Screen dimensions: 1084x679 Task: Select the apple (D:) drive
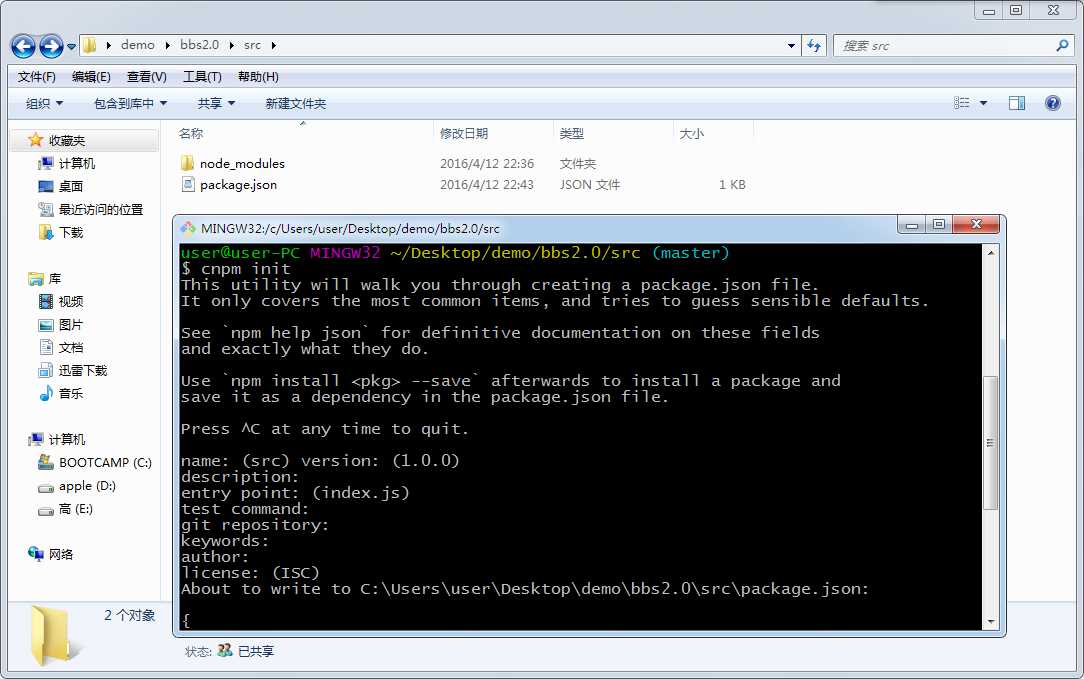[87, 486]
